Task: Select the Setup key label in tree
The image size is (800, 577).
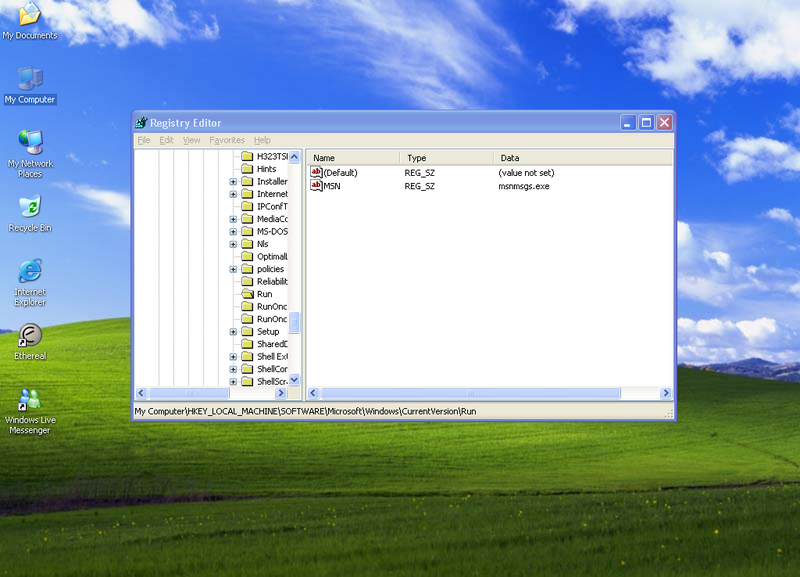Action: [x=268, y=331]
